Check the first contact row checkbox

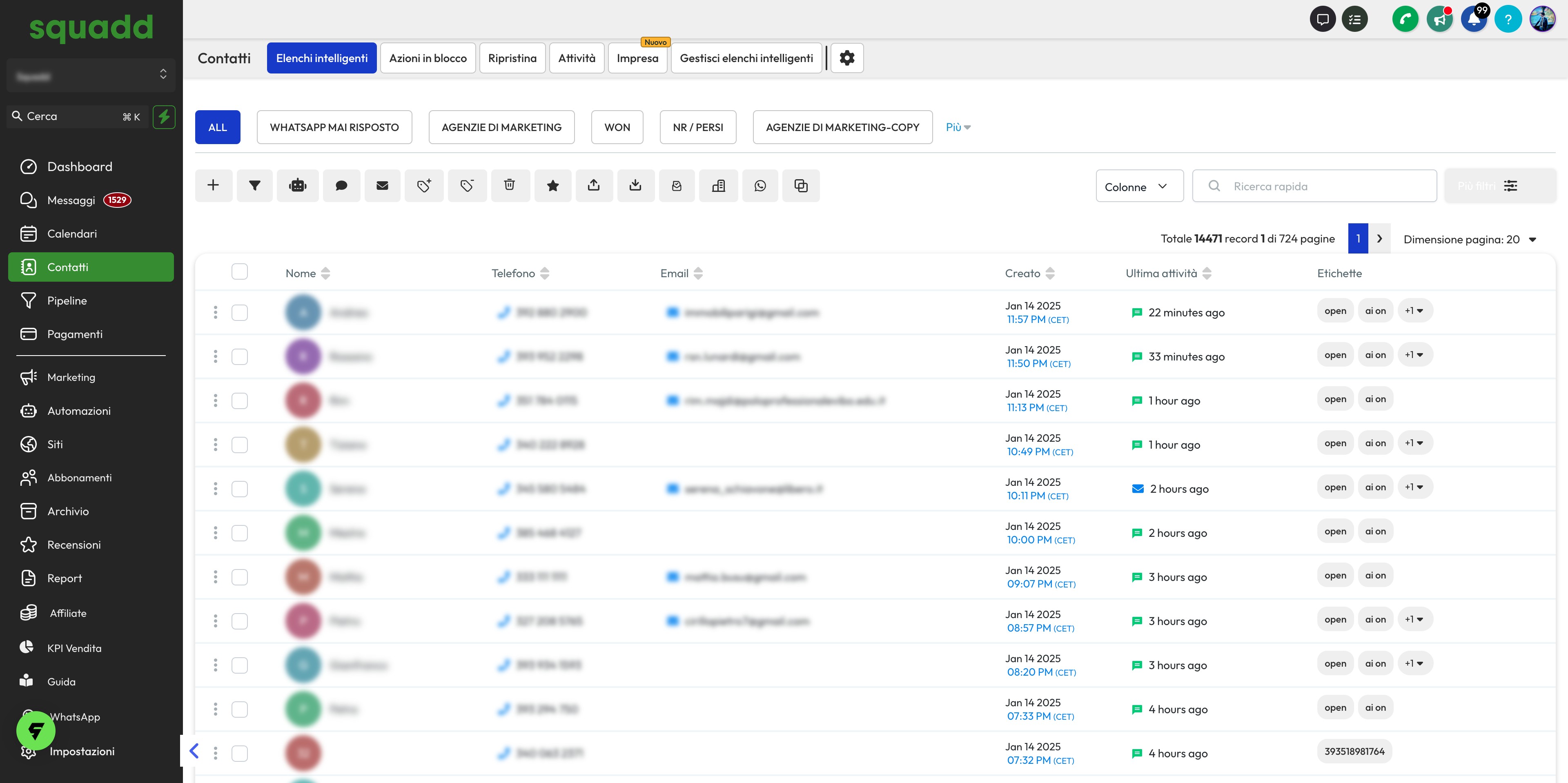point(240,313)
